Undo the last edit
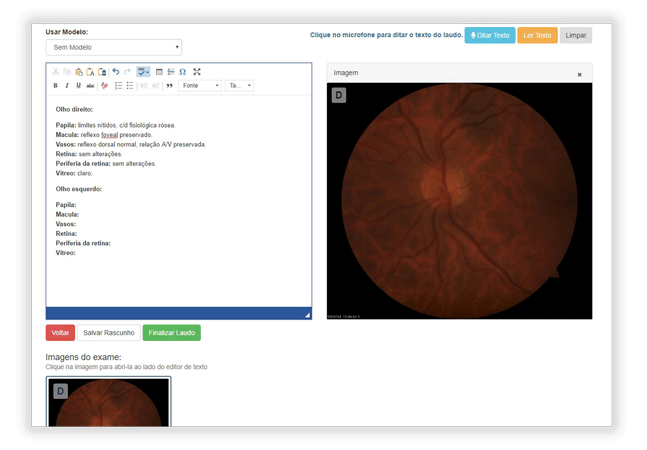Viewport: 647px width, 450px height. click(116, 72)
